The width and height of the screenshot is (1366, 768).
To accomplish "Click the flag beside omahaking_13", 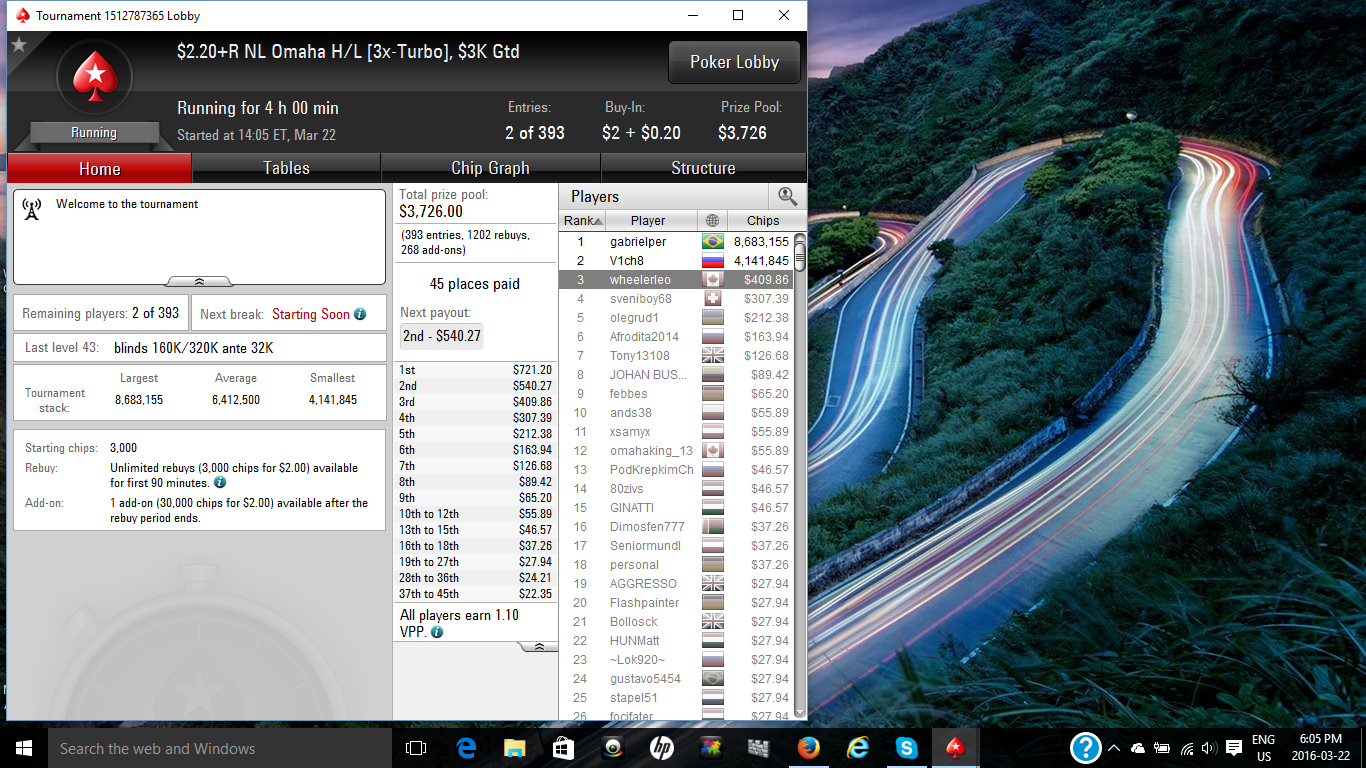I will click(x=713, y=451).
